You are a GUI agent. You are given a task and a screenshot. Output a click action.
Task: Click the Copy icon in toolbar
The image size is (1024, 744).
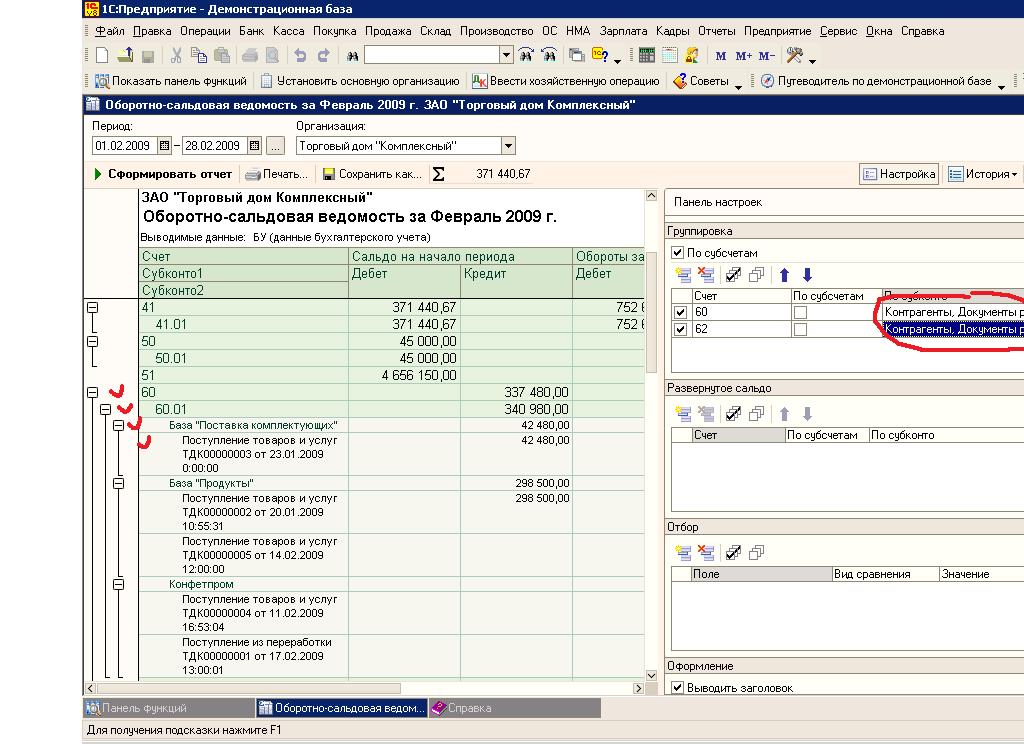(x=199, y=56)
